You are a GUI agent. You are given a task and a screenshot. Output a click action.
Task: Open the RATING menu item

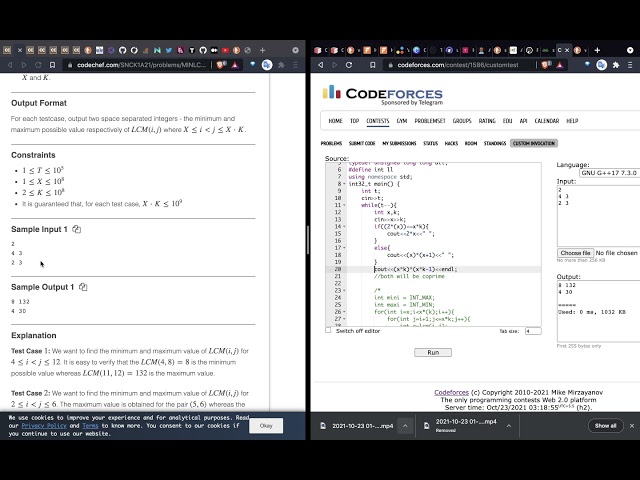[487, 121]
